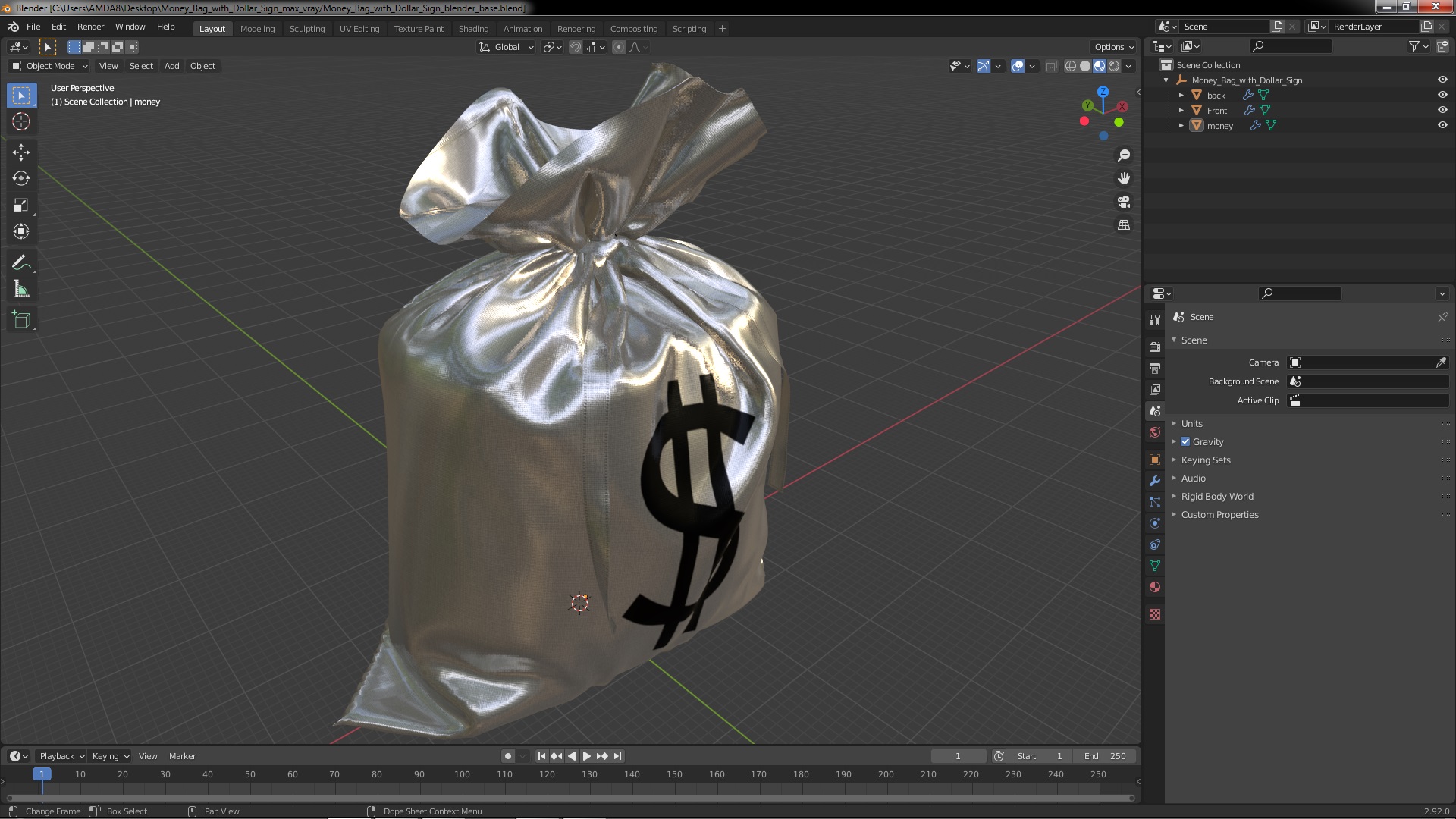Screen dimensions: 1456x819
Task: Select the Measure tool
Action: [x=20, y=290]
